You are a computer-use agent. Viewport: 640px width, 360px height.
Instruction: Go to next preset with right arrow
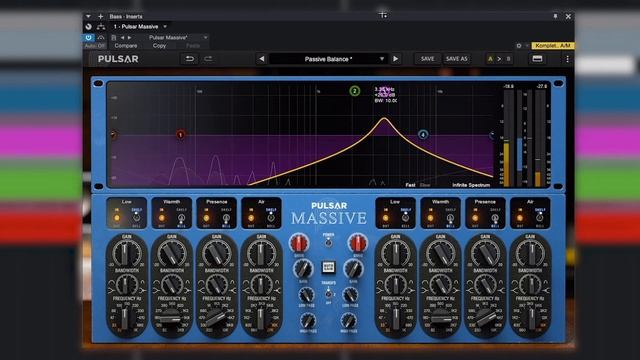(x=396, y=59)
